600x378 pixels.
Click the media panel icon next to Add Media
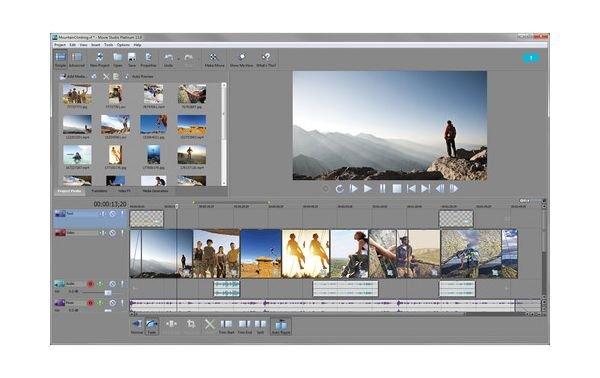point(94,77)
